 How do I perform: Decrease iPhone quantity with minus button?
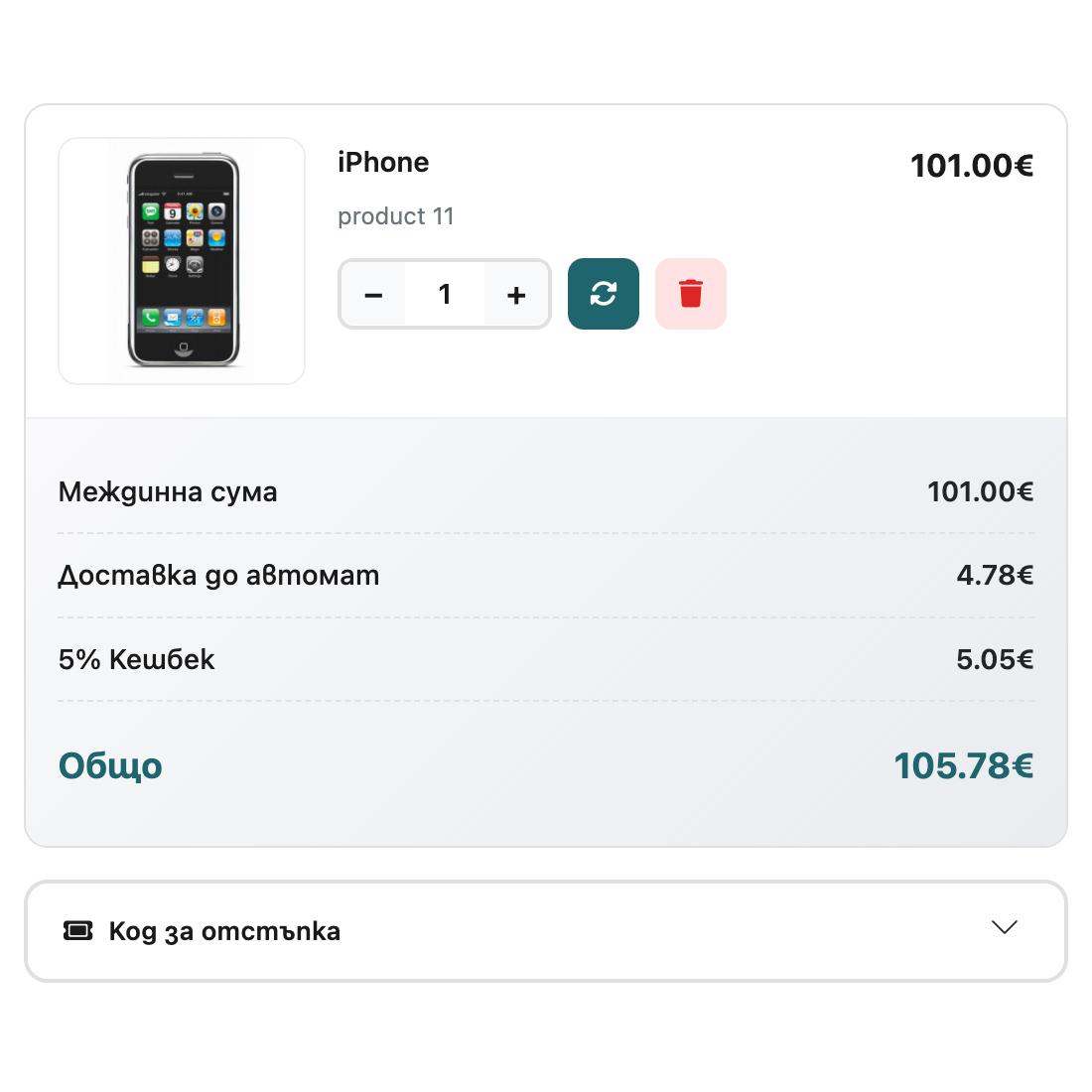pyautogui.click(x=373, y=295)
